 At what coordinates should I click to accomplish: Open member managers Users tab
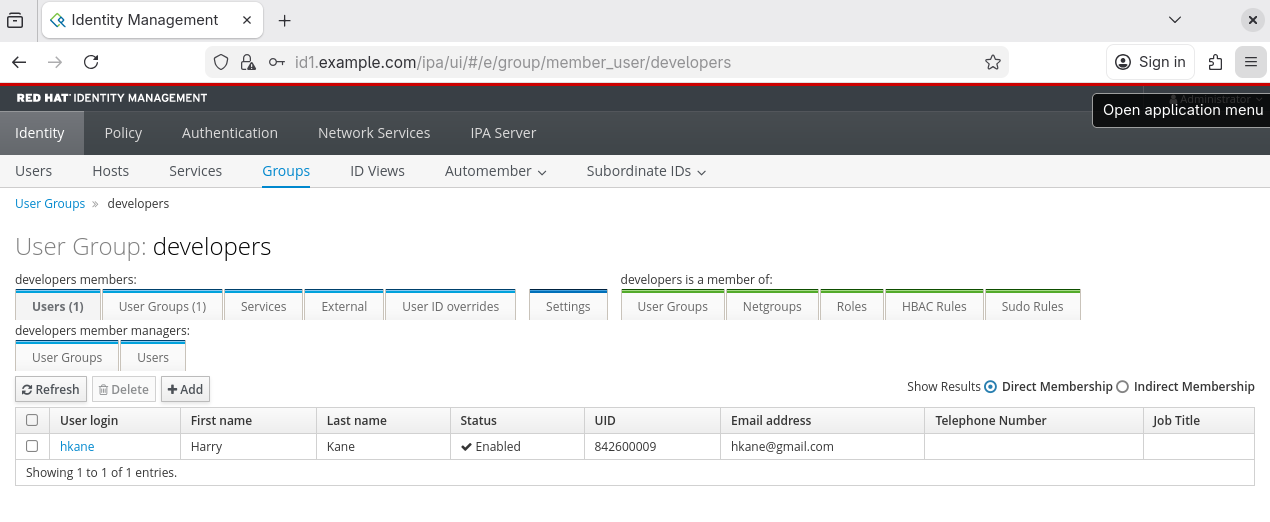click(x=153, y=357)
